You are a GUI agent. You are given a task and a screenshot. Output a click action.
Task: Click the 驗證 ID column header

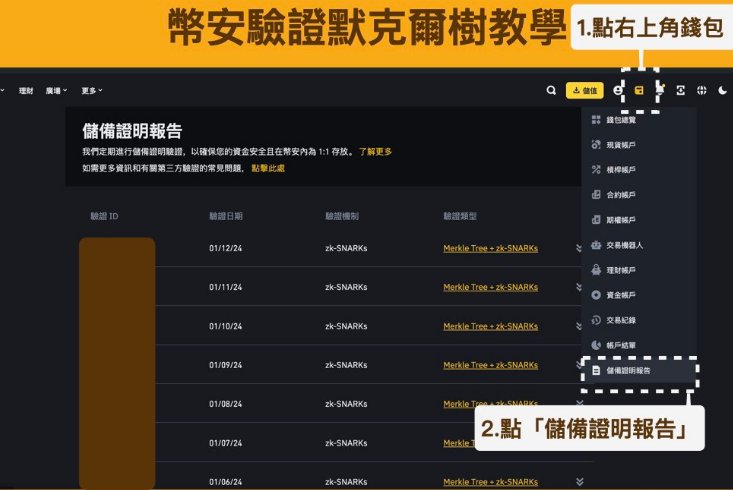click(104, 216)
